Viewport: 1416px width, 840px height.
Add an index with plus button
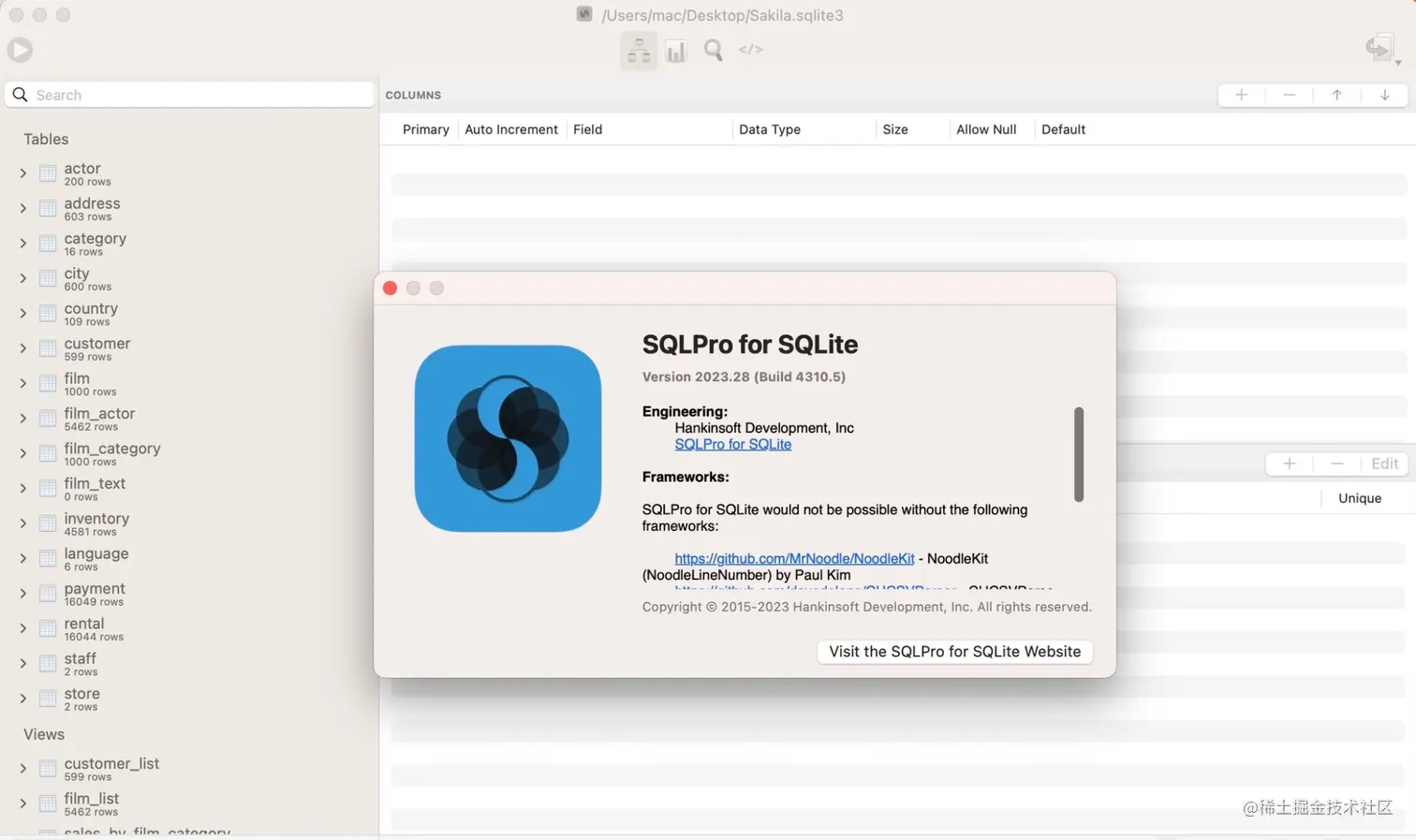[x=1290, y=464]
